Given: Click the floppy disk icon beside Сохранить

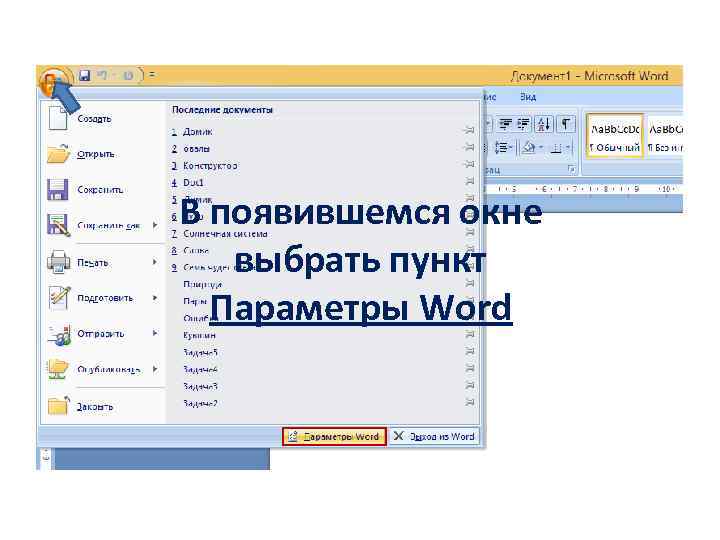Looking at the screenshot, I should pos(58,190).
